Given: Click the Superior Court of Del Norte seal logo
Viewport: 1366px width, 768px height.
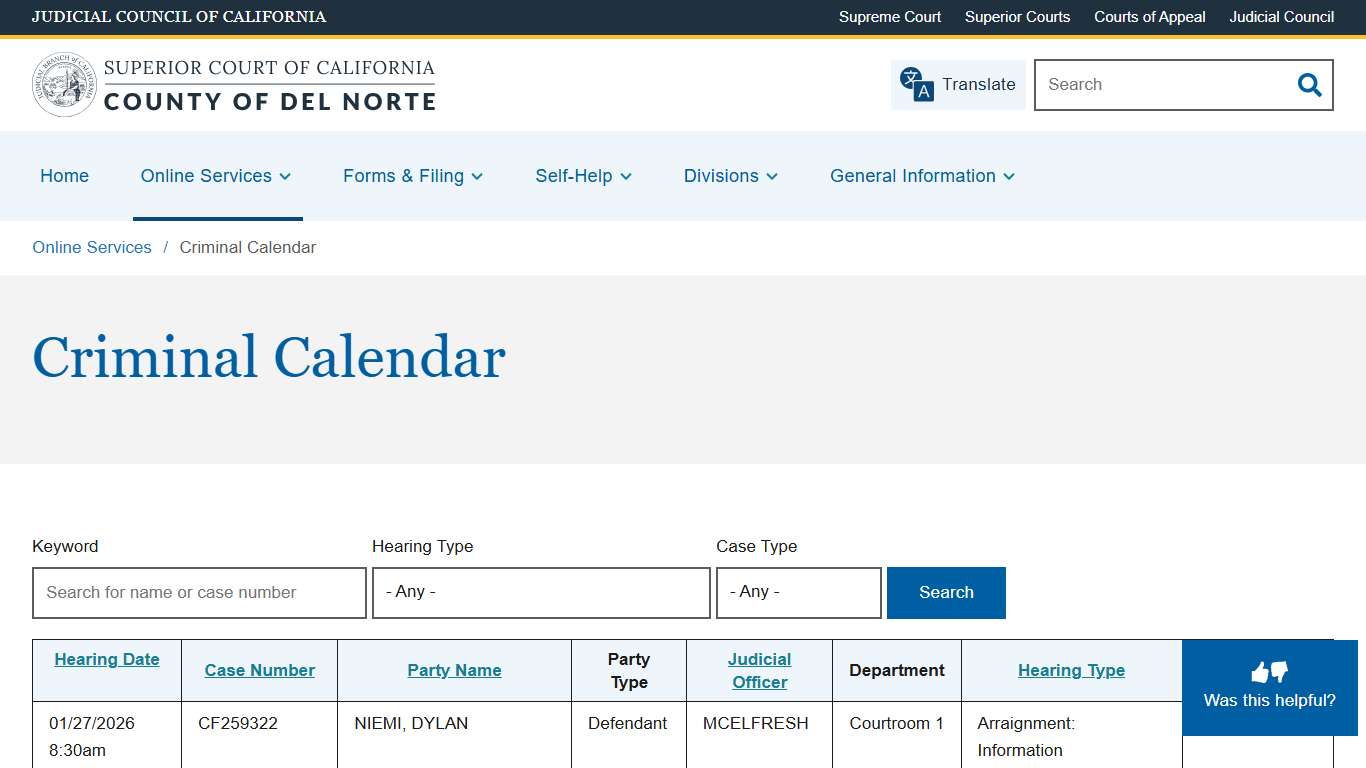Looking at the screenshot, I should coord(63,84).
